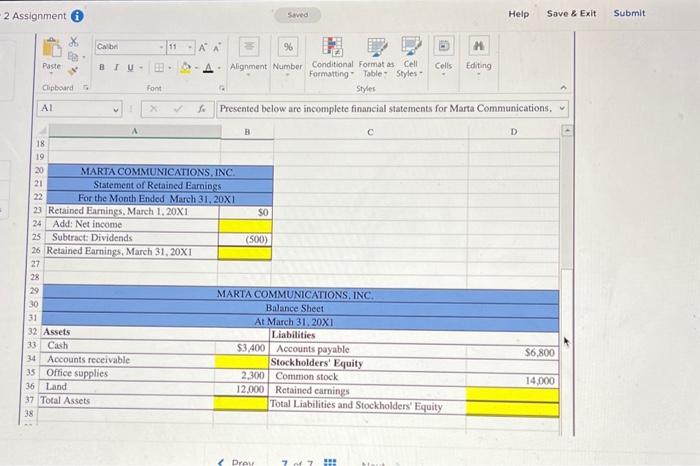Click the Submit button
Image resolution: width=700 pixels, height=466 pixels.
629,13
